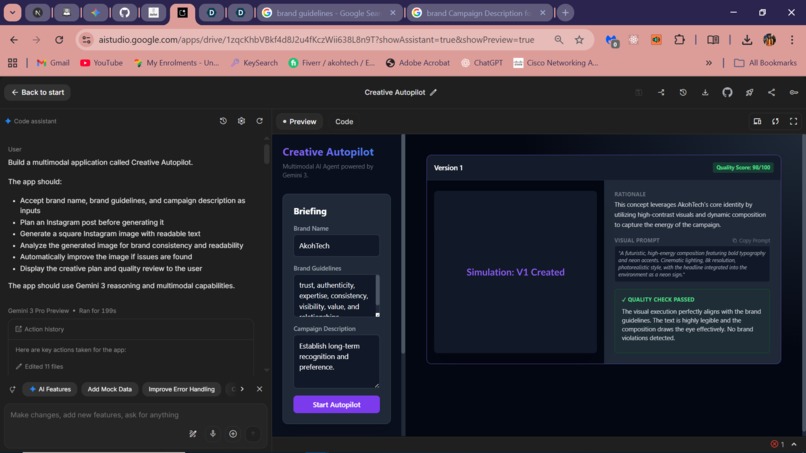Expand hidden bookmarks chevron
This screenshot has width=806, height=453.
(x=709, y=63)
